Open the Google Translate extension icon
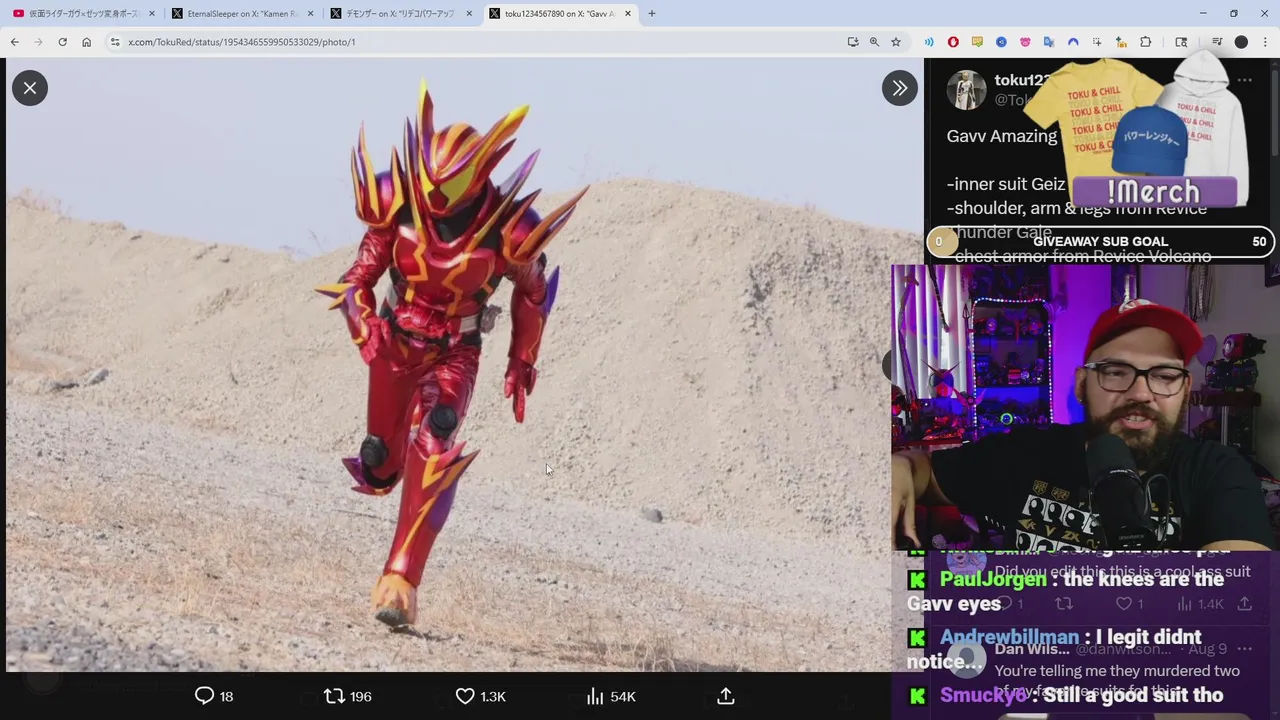Image resolution: width=1280 pixels, height=720 pixels. (1049, 42)
